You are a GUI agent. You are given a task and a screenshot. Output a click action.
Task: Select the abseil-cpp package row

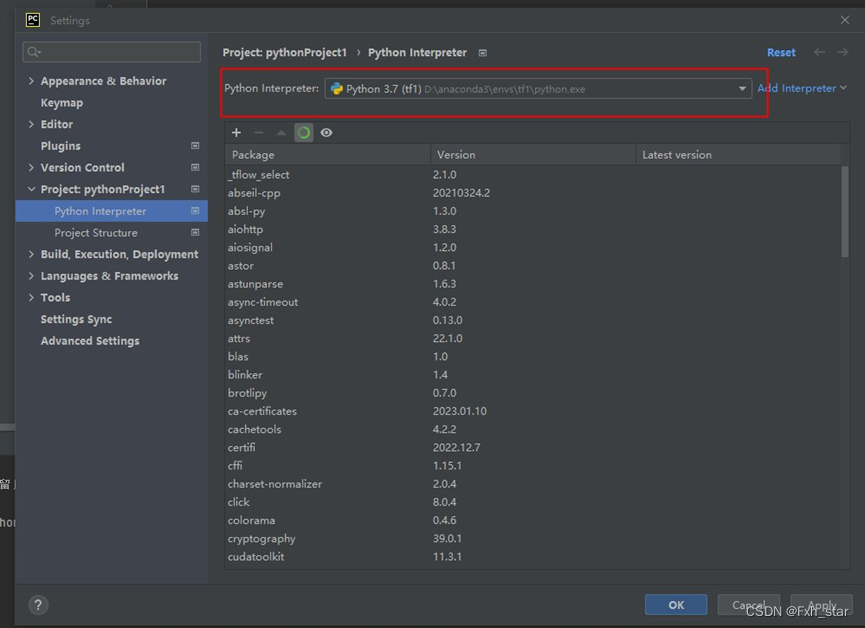(x=532, y=193)
